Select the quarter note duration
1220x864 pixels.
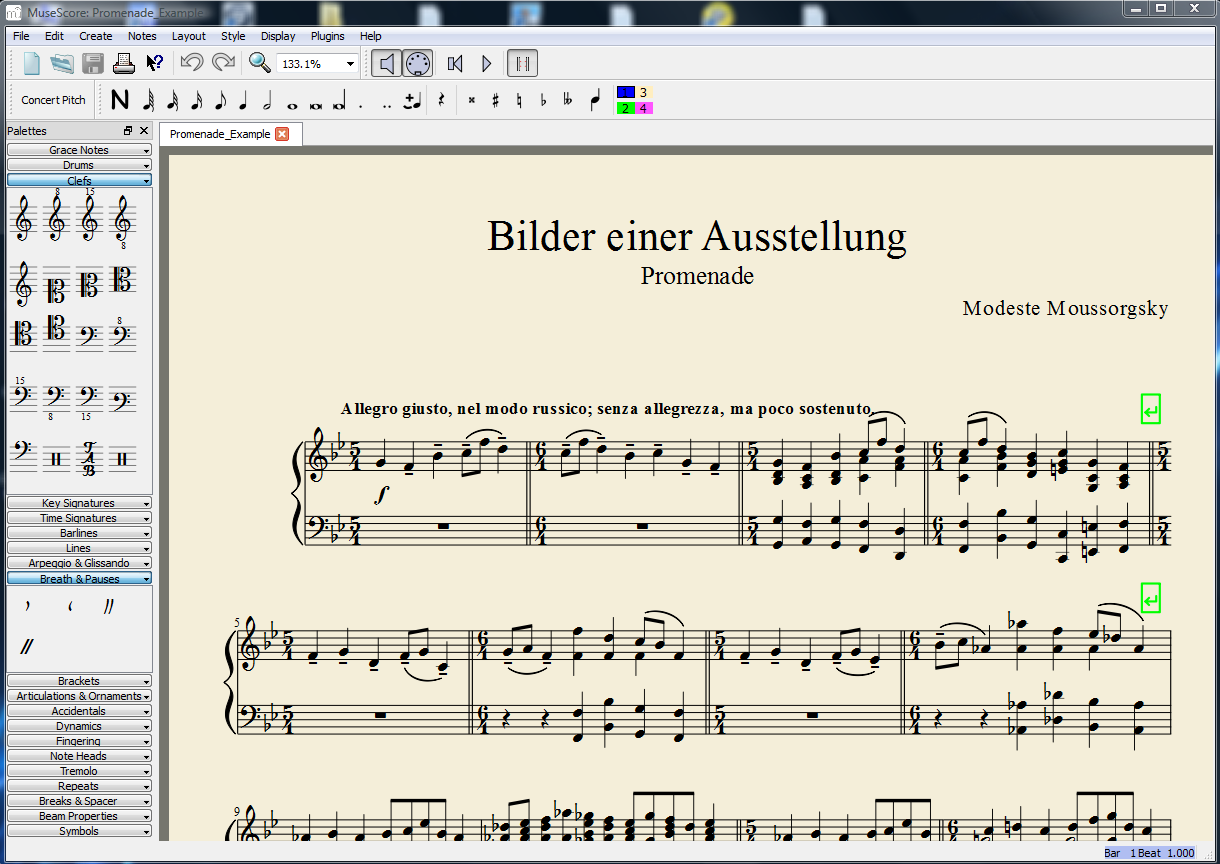[243, 100]
